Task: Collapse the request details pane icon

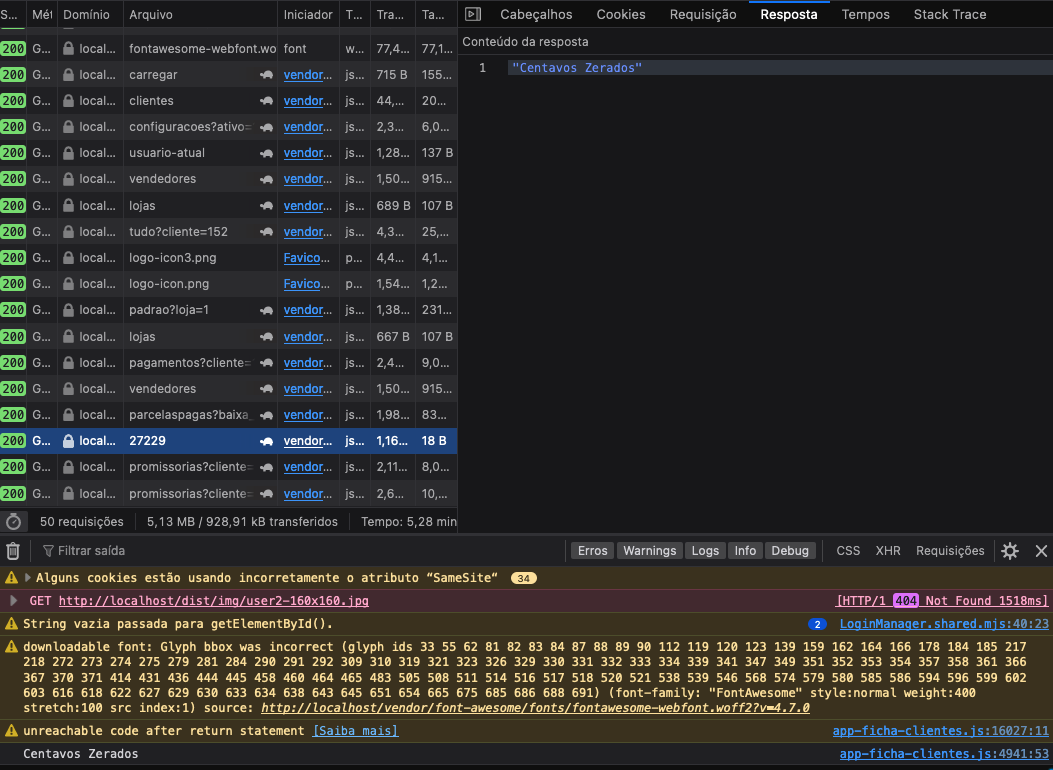Action: coord(474,14)
